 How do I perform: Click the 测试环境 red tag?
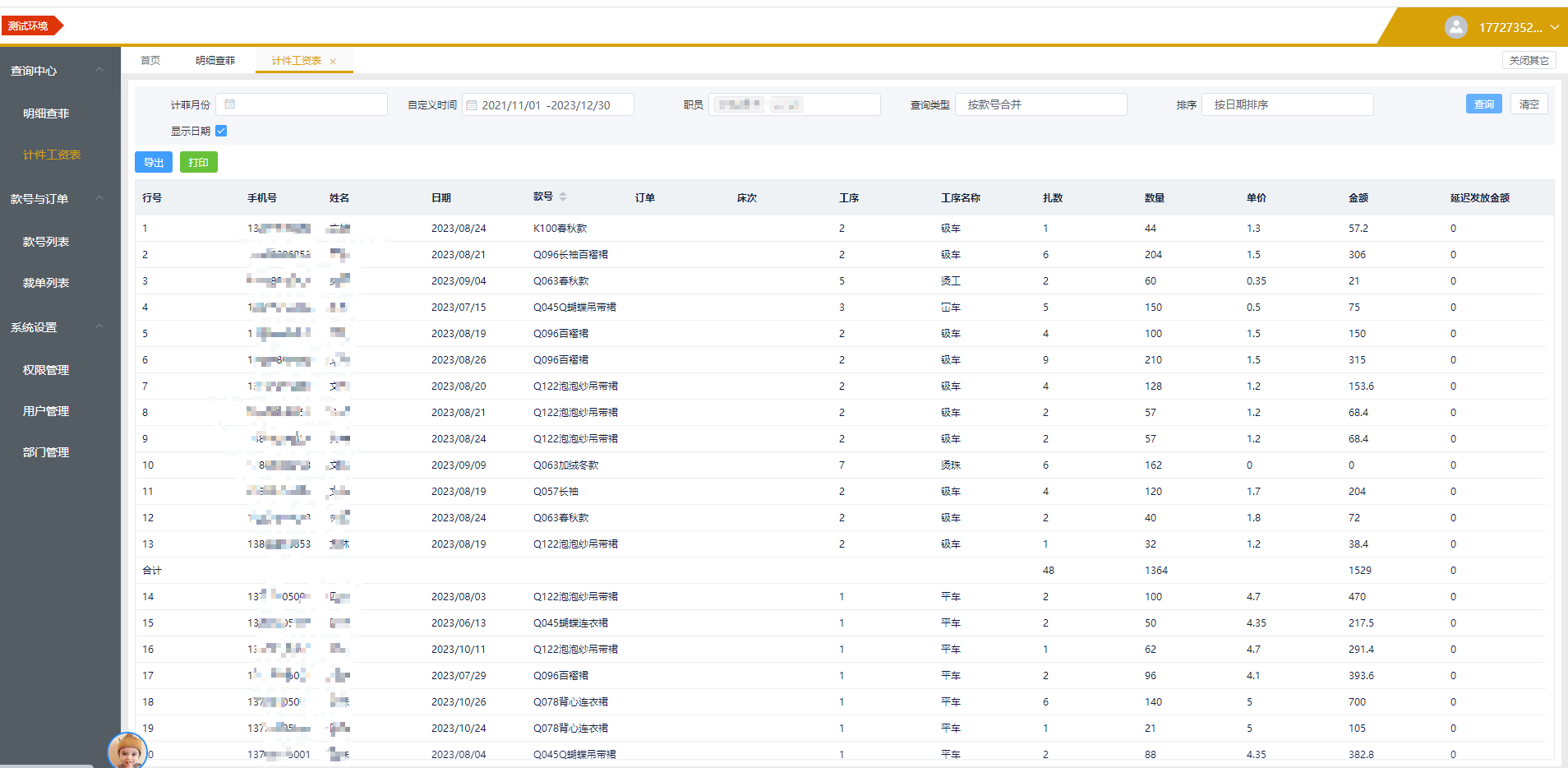click(x=31, y=26)
